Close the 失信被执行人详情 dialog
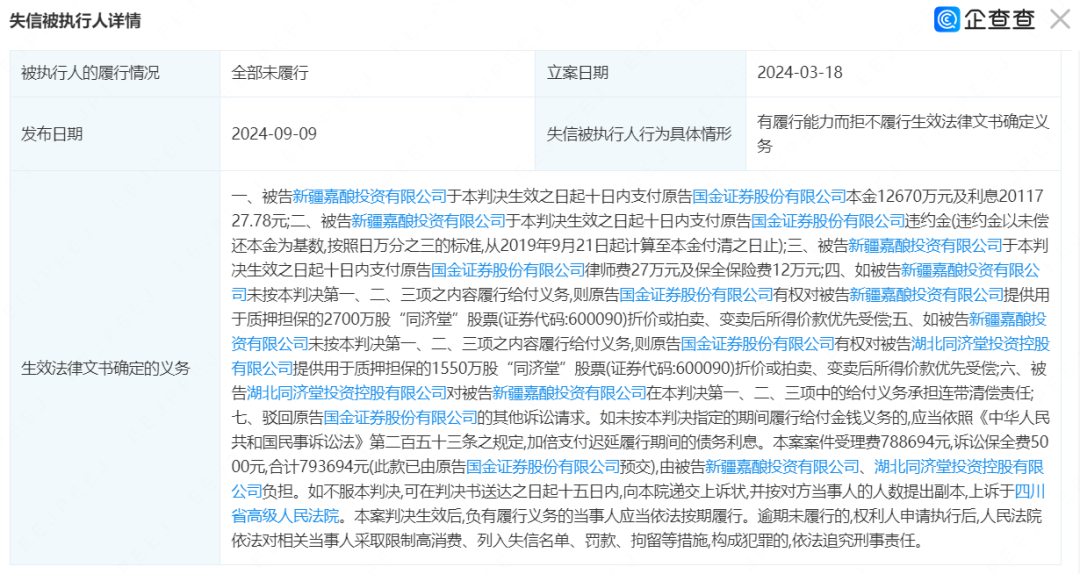The image size is (1080, 574). [1061, 19]
